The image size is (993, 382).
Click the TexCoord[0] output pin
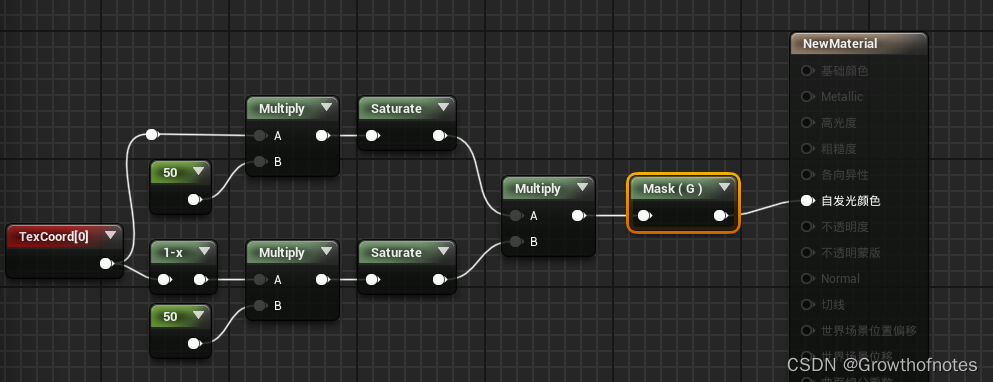107,264
